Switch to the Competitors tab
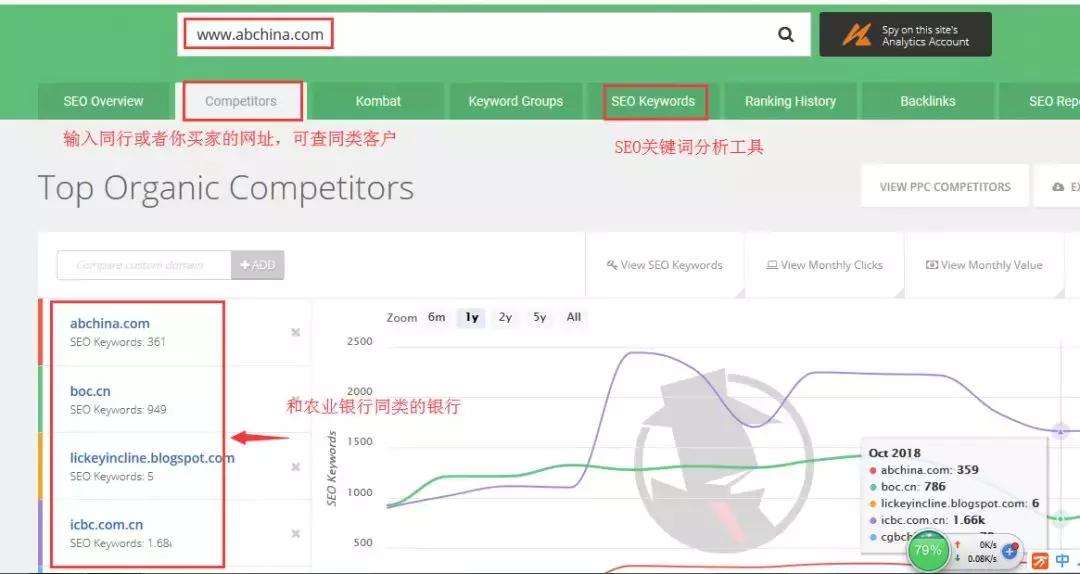The width and height of the screenshot is (1080, 574). pyautogui.click(x=240, y=101)
